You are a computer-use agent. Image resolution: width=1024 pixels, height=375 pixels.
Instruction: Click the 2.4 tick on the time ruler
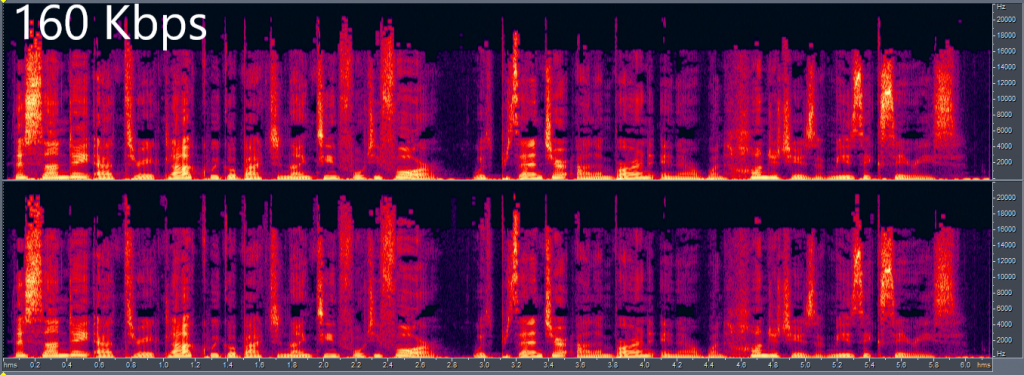[388, 364]
